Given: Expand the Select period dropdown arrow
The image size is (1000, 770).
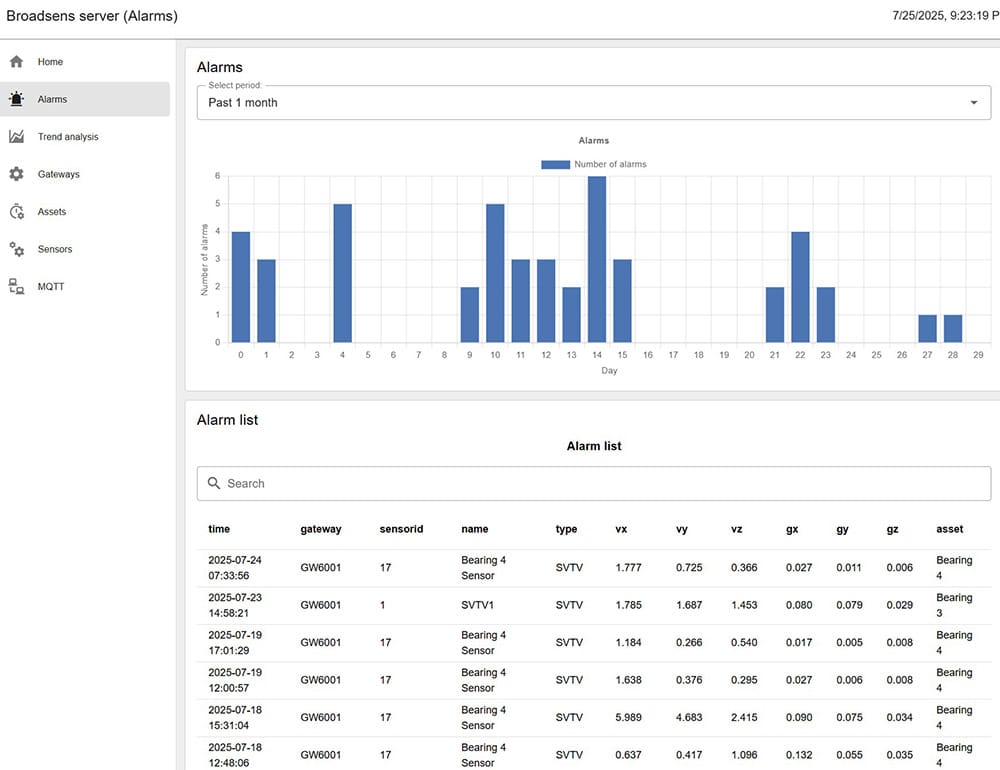Looking at the screenshot, I should click(x=974, y=103).
